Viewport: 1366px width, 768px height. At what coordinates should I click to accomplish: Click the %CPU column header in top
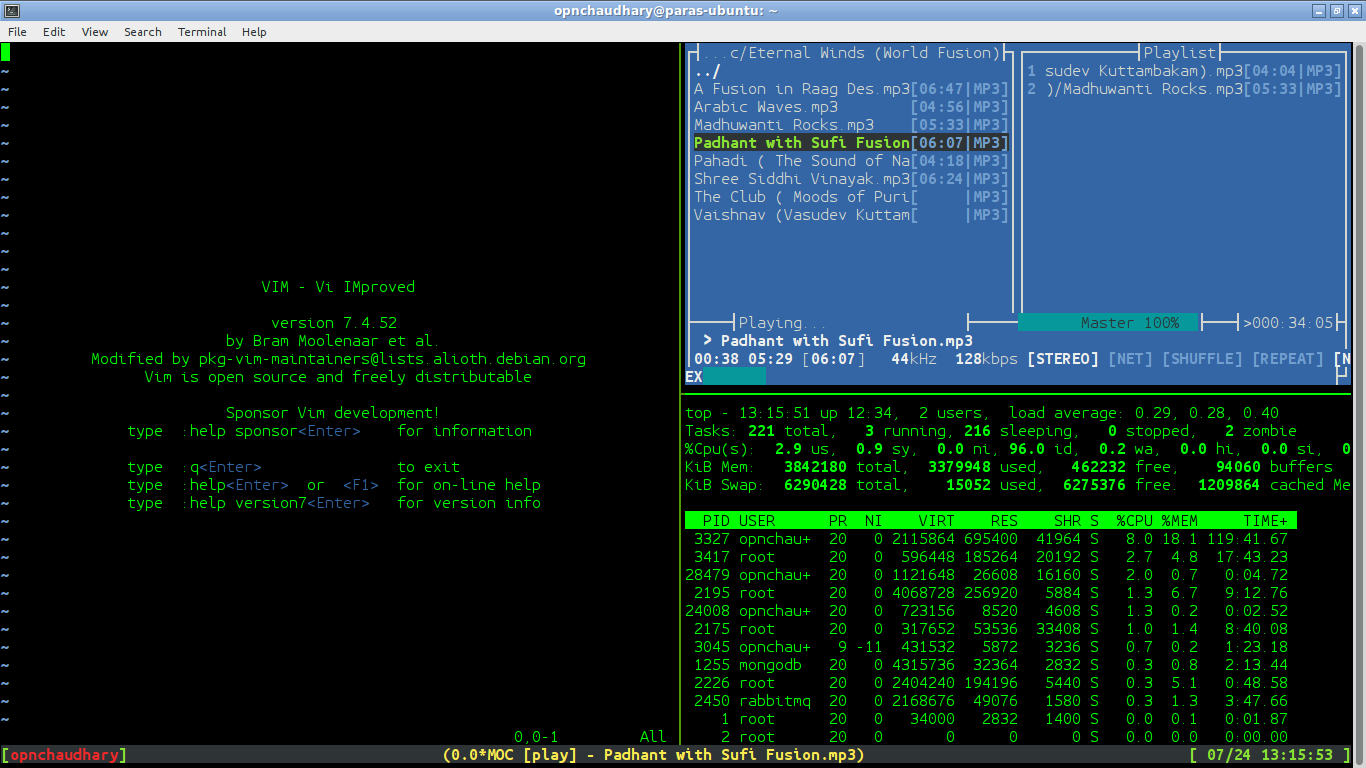coord(1135,521)
